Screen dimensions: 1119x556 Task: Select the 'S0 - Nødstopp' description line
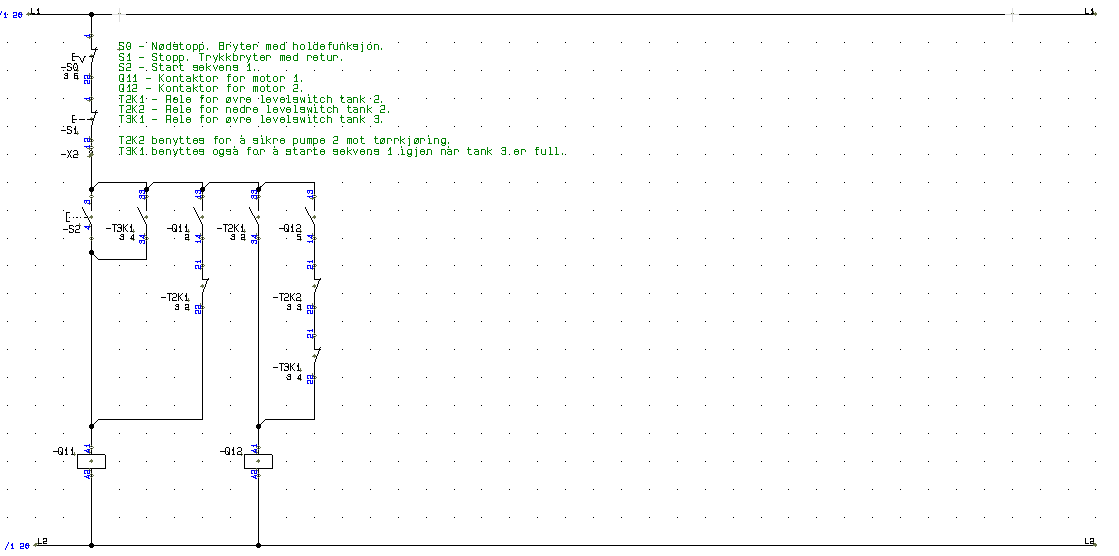pyautogui.click(x=250, y=46)
